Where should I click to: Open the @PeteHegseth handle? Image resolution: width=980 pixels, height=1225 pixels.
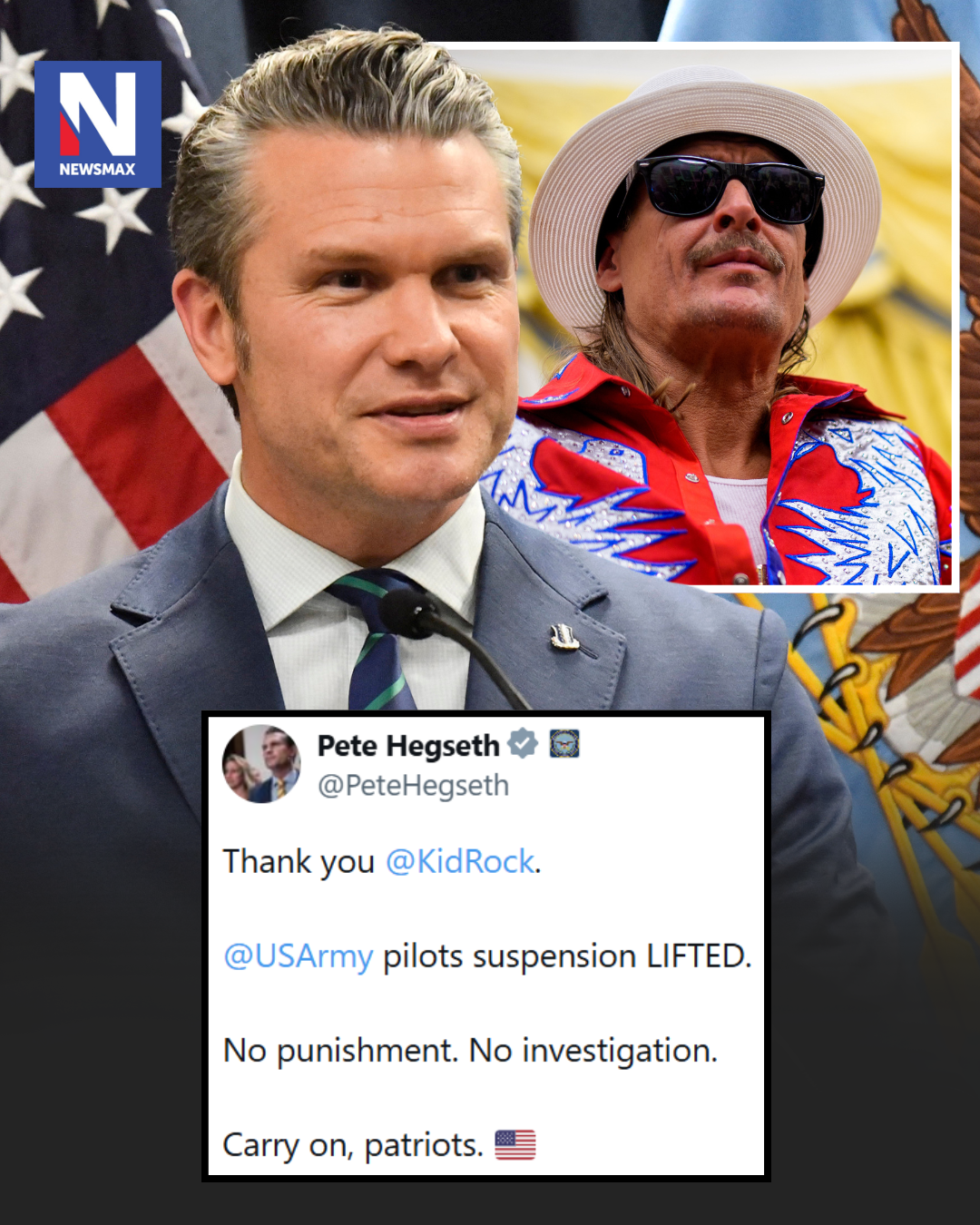(x=413, y=786)
